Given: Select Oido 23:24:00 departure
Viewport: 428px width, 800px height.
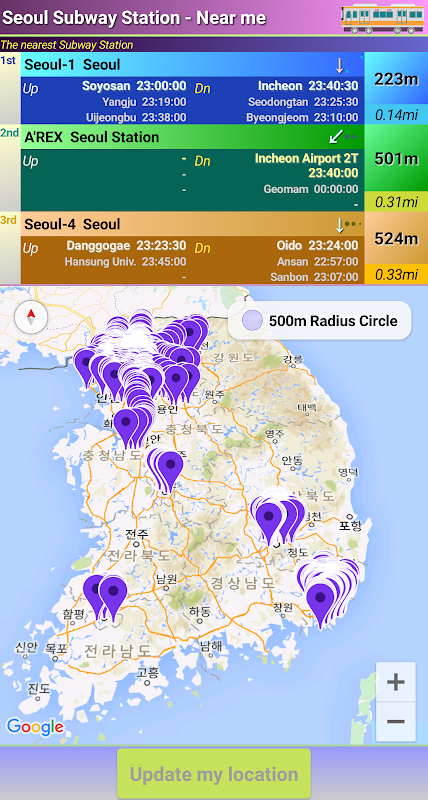Looking at the screenshot, I should point(317,245).
